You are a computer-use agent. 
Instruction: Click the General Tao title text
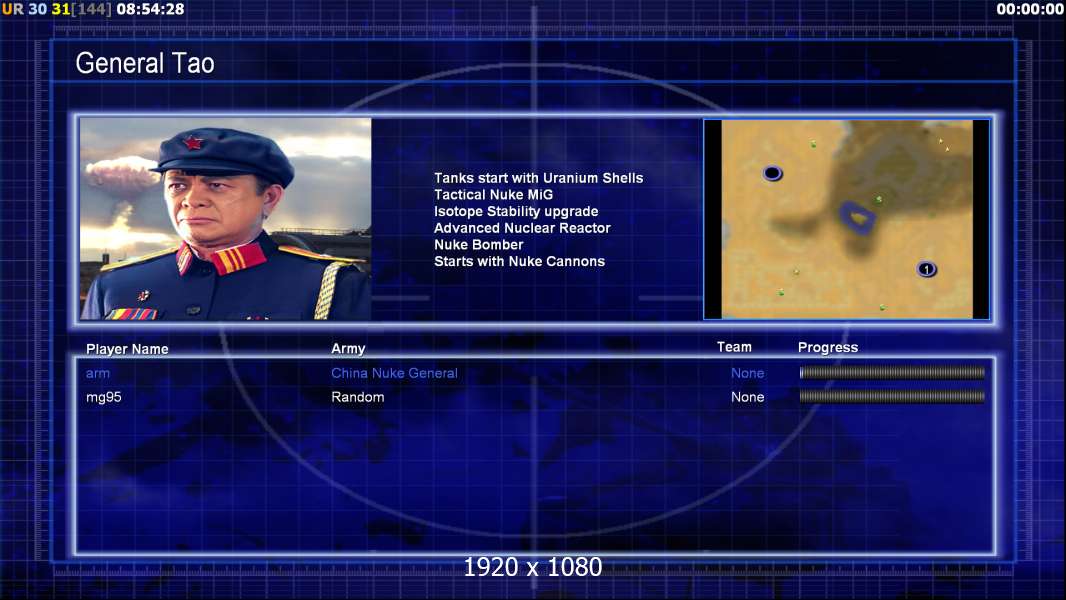pyautogui.click(x=145, y=63)
